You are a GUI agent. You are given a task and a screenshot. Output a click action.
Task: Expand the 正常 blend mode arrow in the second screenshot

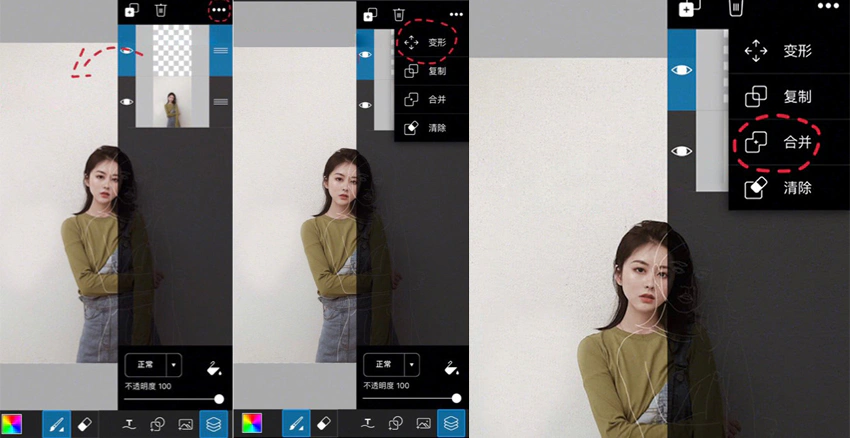[x=413, y=365]
